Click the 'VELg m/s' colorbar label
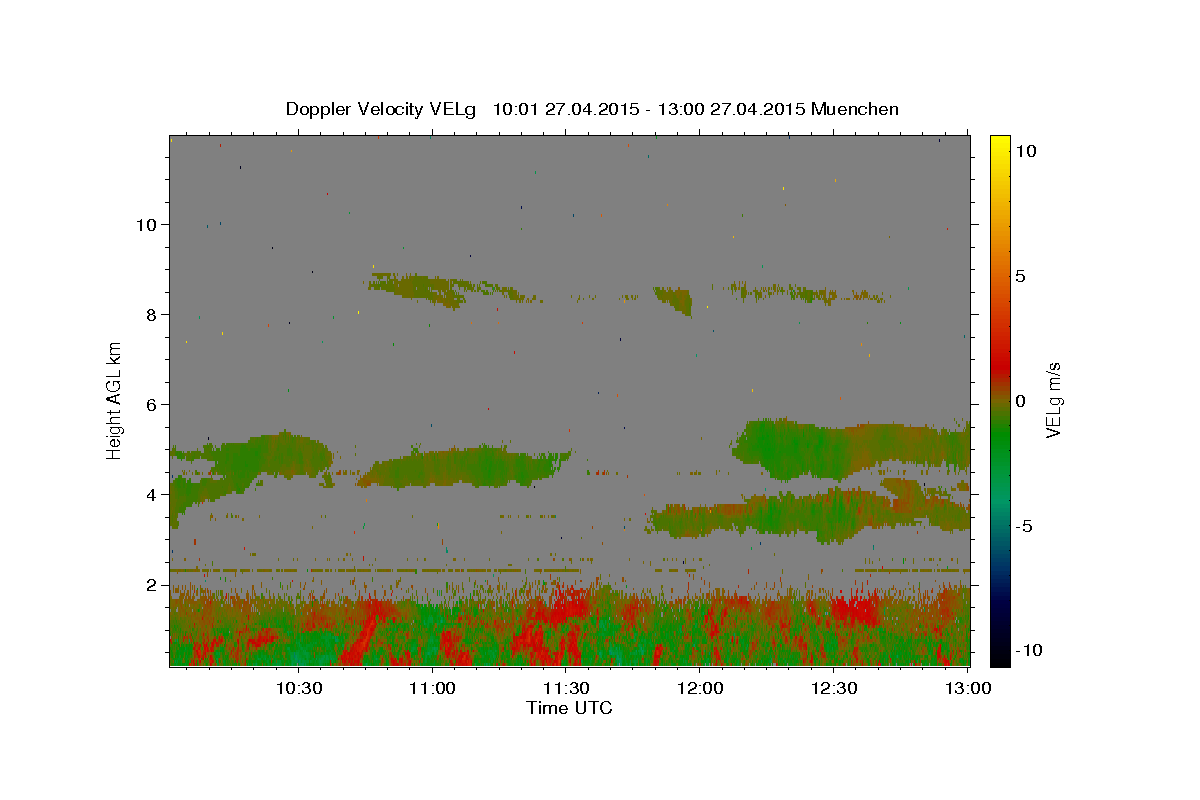 coord(1053,400)
